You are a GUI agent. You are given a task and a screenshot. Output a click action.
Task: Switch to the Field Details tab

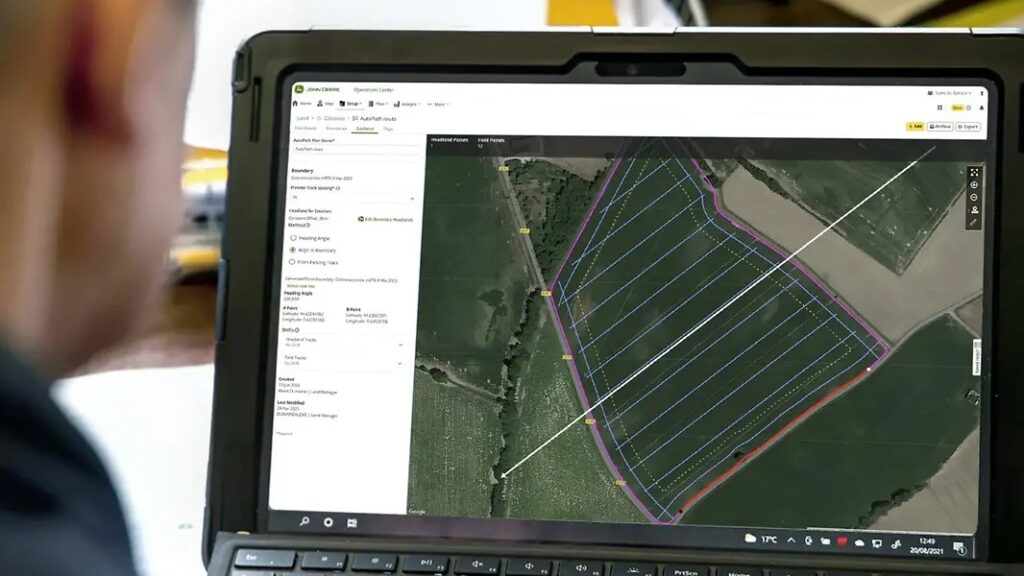click(305, 128)
